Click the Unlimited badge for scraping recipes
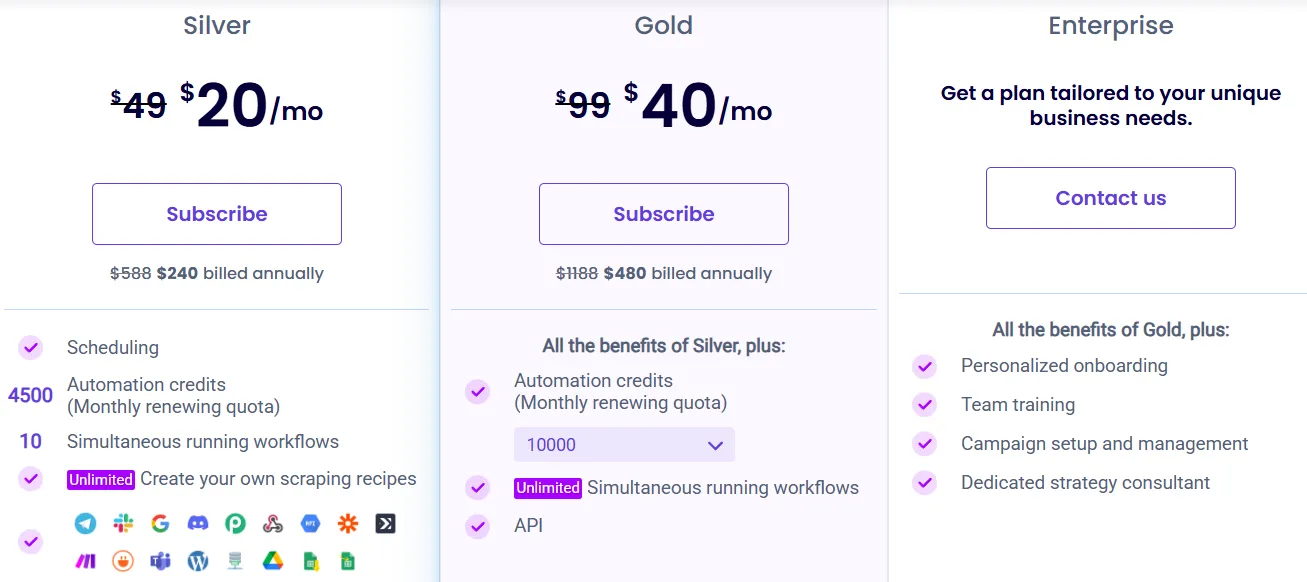This screenshot has height=582, width=1307. click(101, 480)
